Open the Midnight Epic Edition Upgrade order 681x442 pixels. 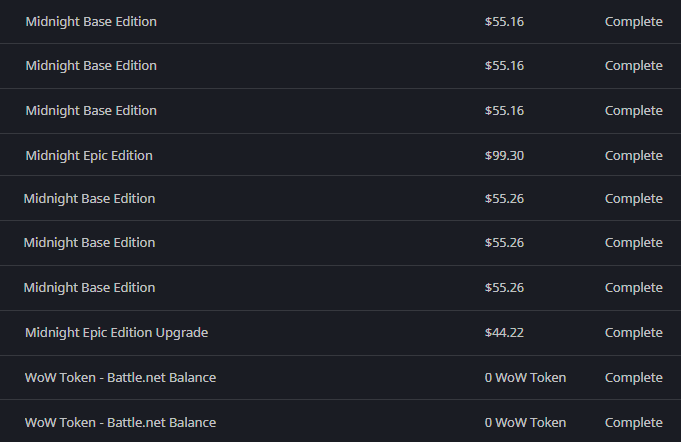coord(116,333)
